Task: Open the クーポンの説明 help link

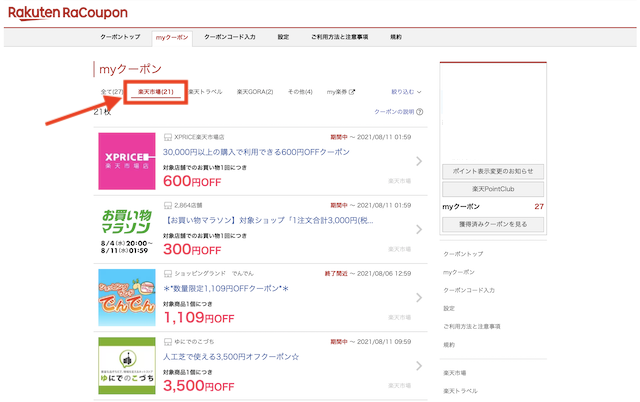Action: pos(394,112)
